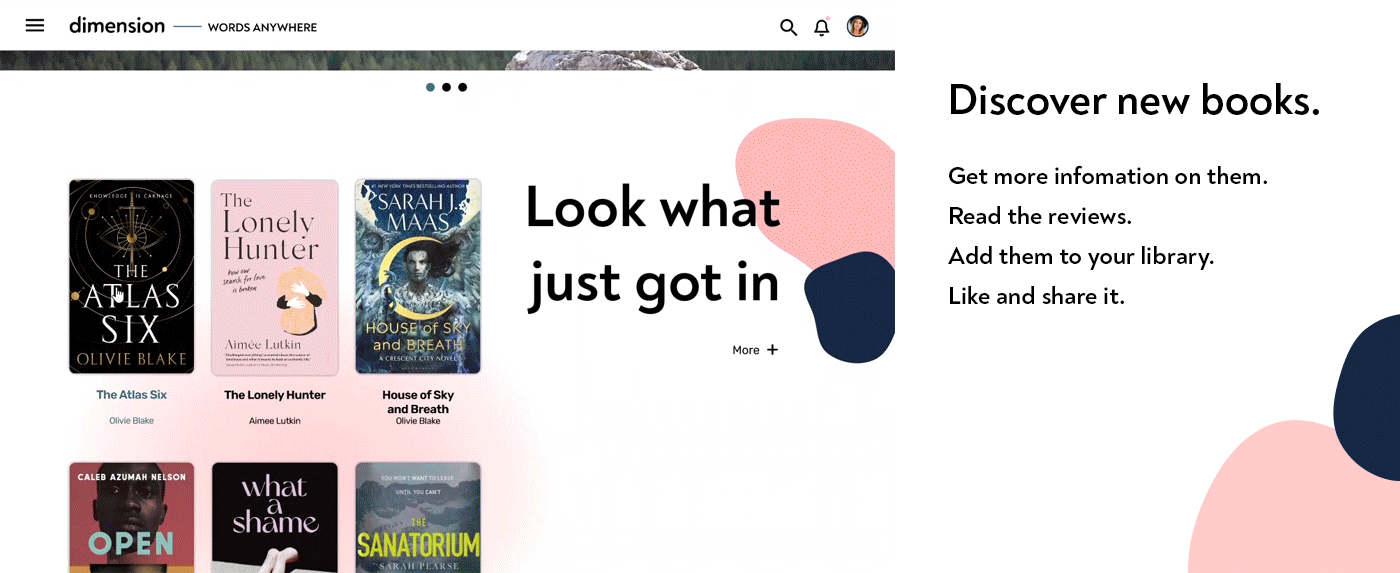This screenshot has height=573, width=1400.
Task: Open The Lonely Hunter book cover
Action: coord(275,277)
